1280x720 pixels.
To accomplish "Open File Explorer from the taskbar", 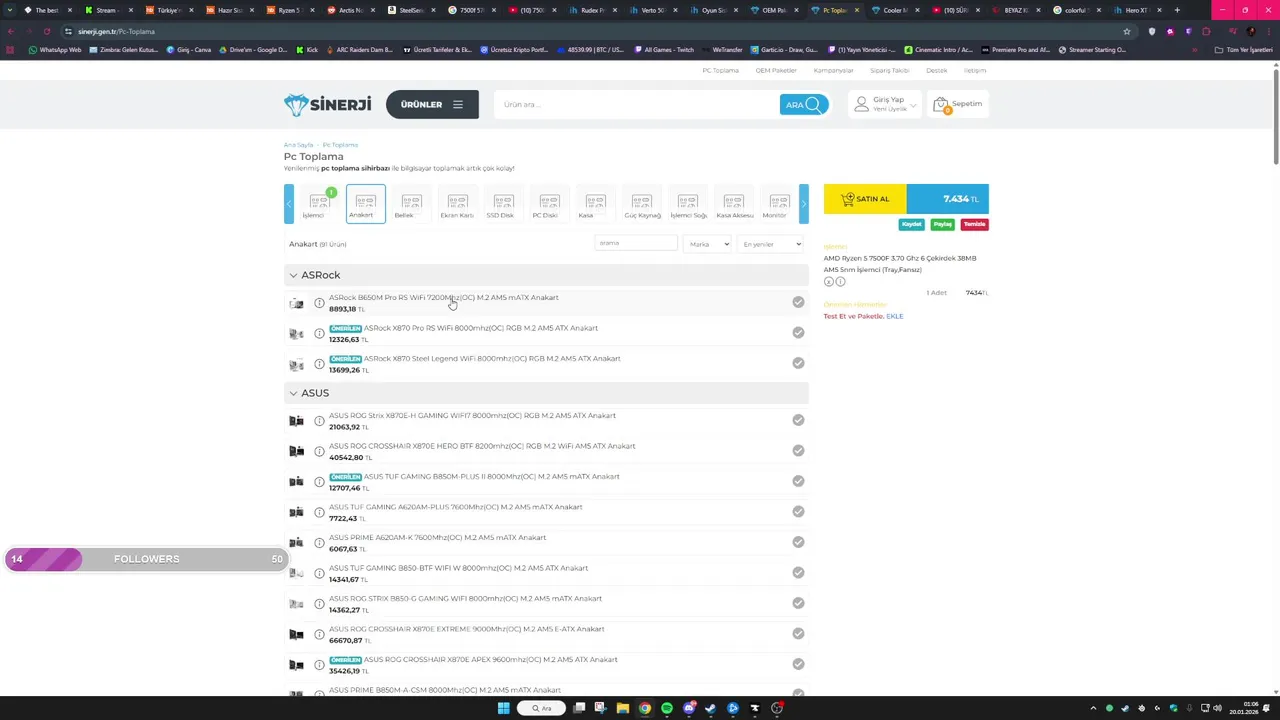I will [x=623, y=708].
